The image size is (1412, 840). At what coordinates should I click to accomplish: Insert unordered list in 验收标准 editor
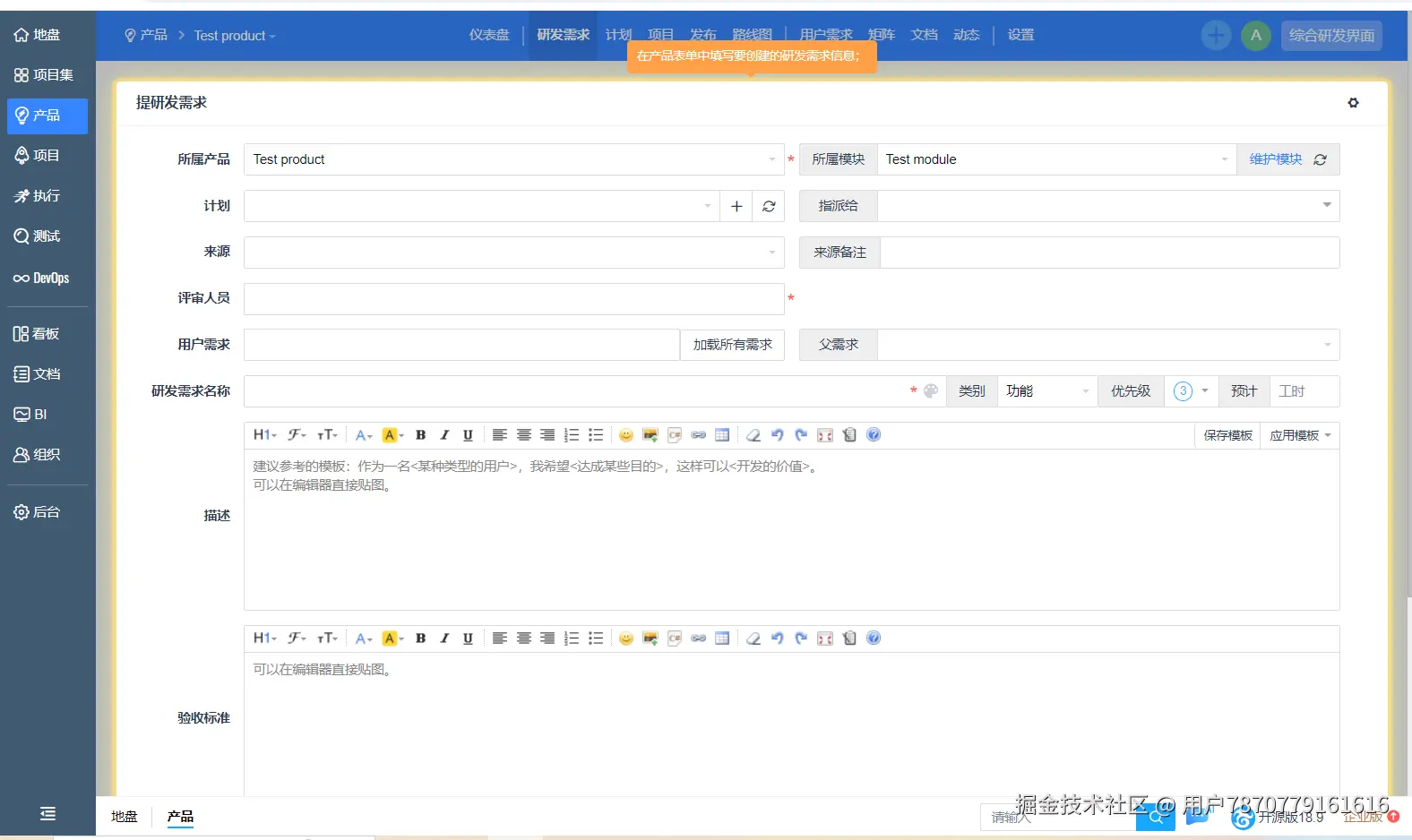click(x=596, y=639)
